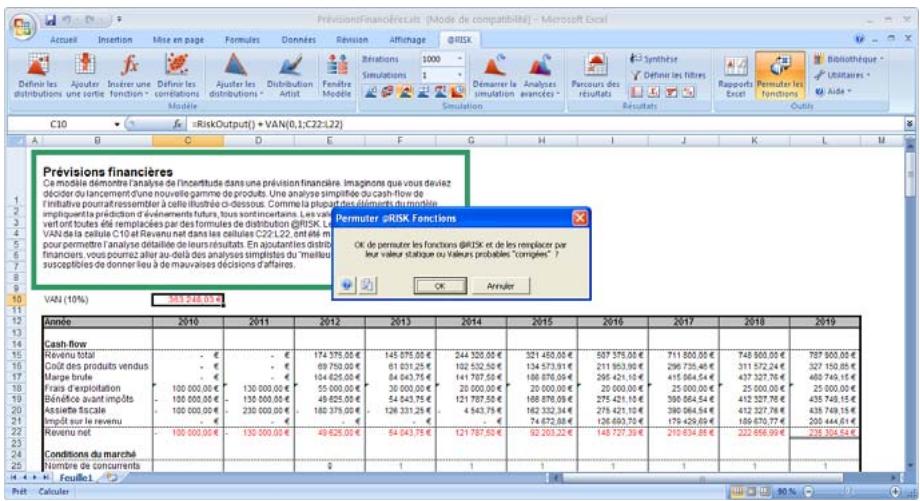Click the zoom slider in status bar
This screenshot has width=920, height=501.
851,492
